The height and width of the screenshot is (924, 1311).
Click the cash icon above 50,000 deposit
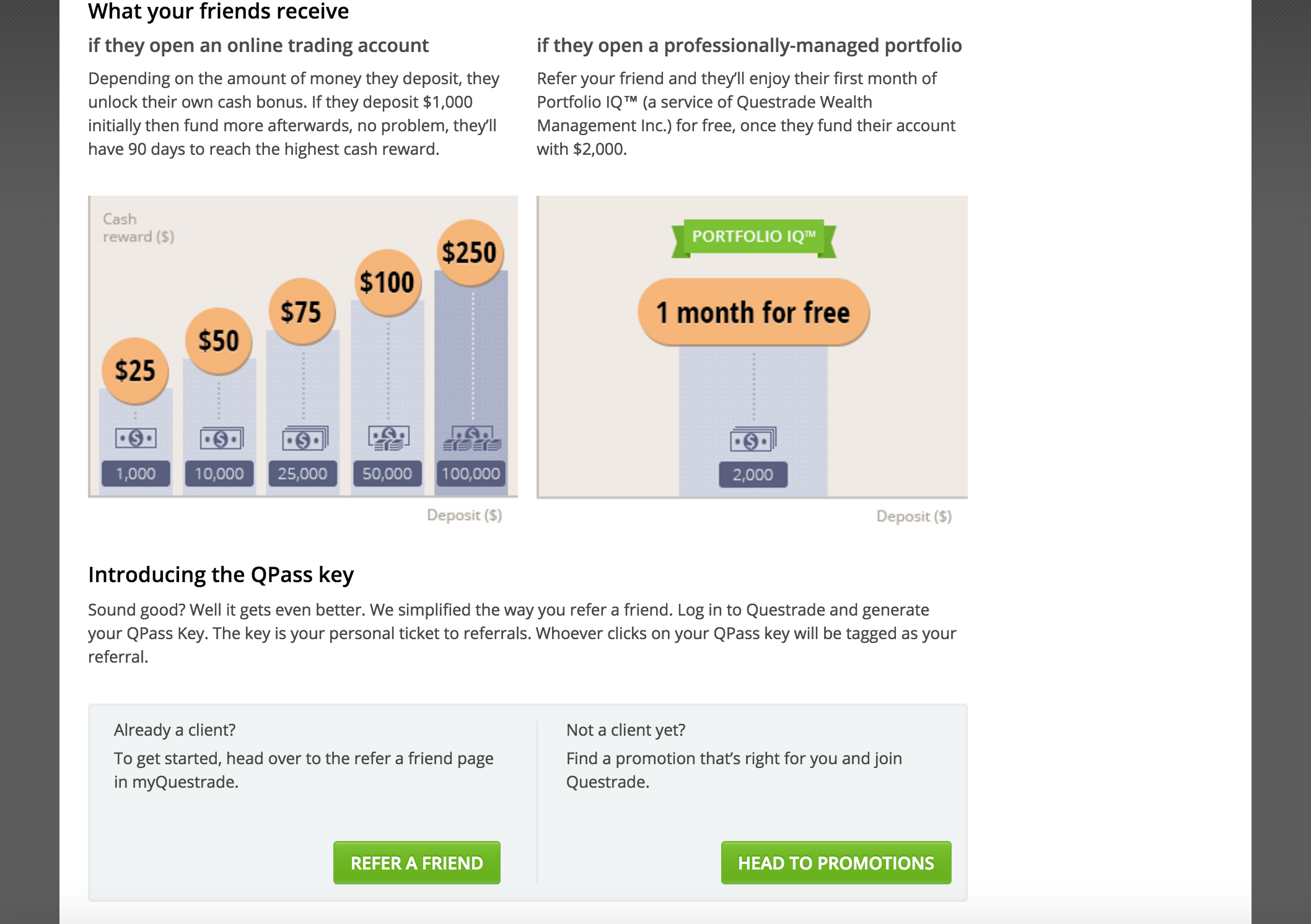388,438
